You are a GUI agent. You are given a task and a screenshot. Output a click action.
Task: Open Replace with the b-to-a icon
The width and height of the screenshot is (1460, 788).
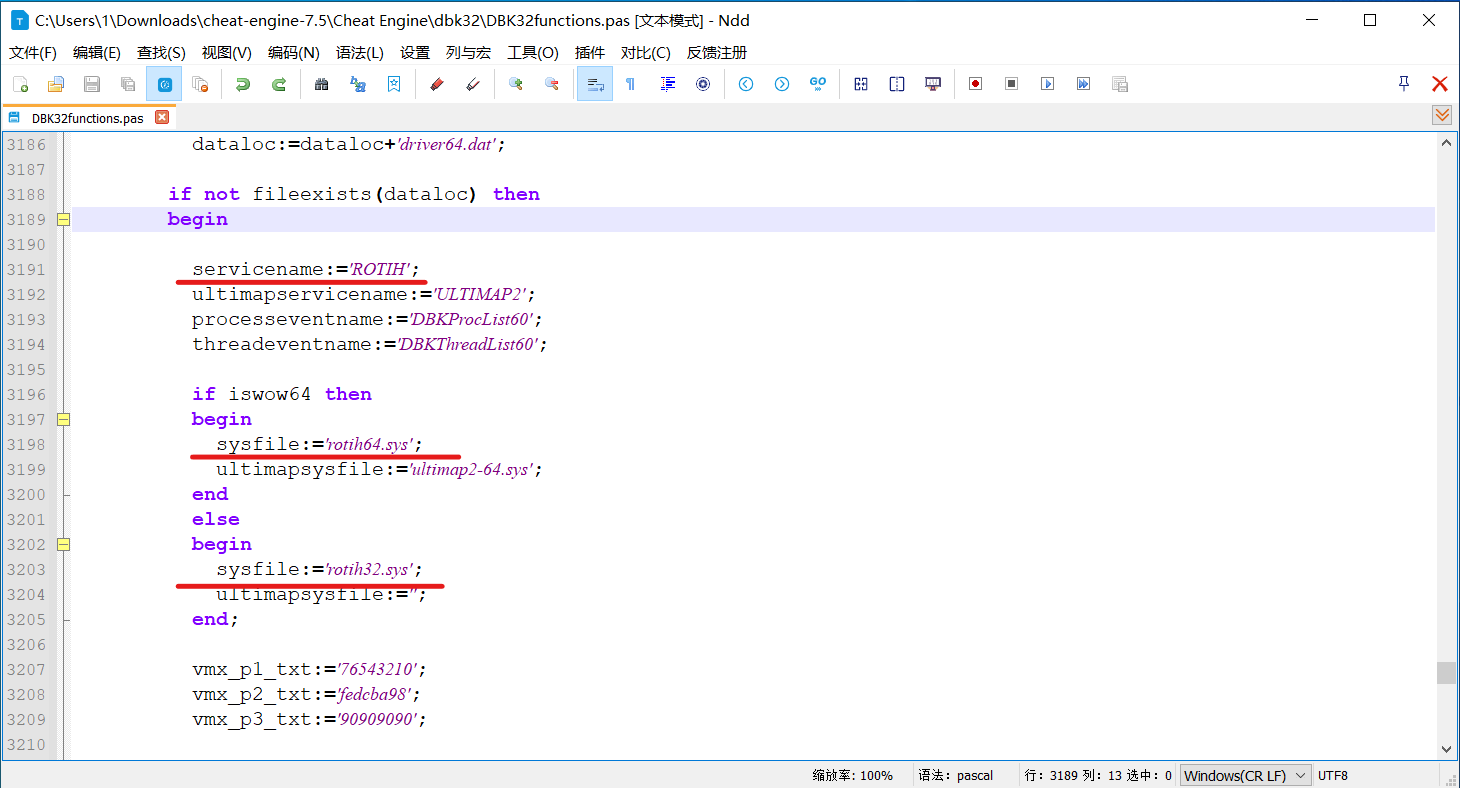[358, 84]
